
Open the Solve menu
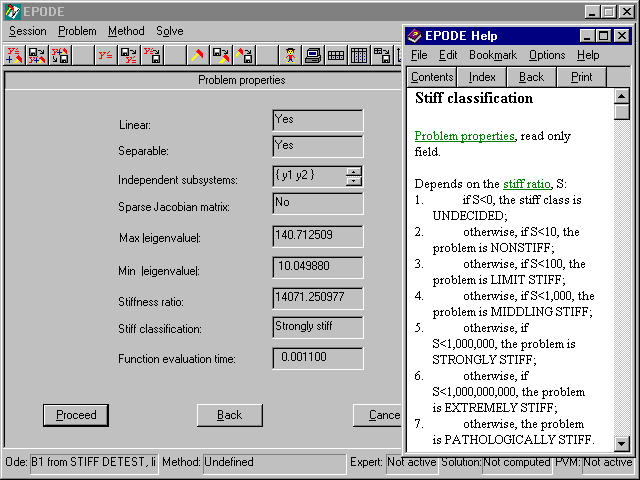click(170, 31)
